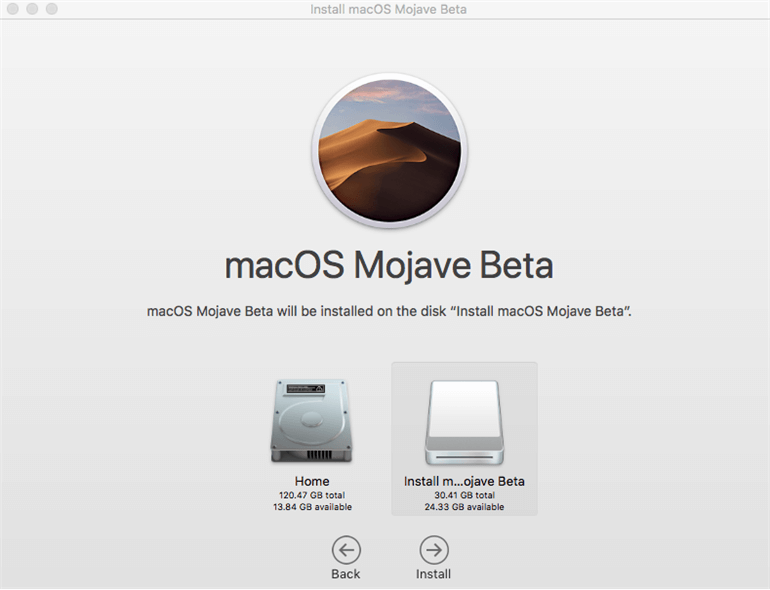Click the "macOS Mojave Beta" heading
This screenshot has width=770, height=590.
tap(389, 266)
